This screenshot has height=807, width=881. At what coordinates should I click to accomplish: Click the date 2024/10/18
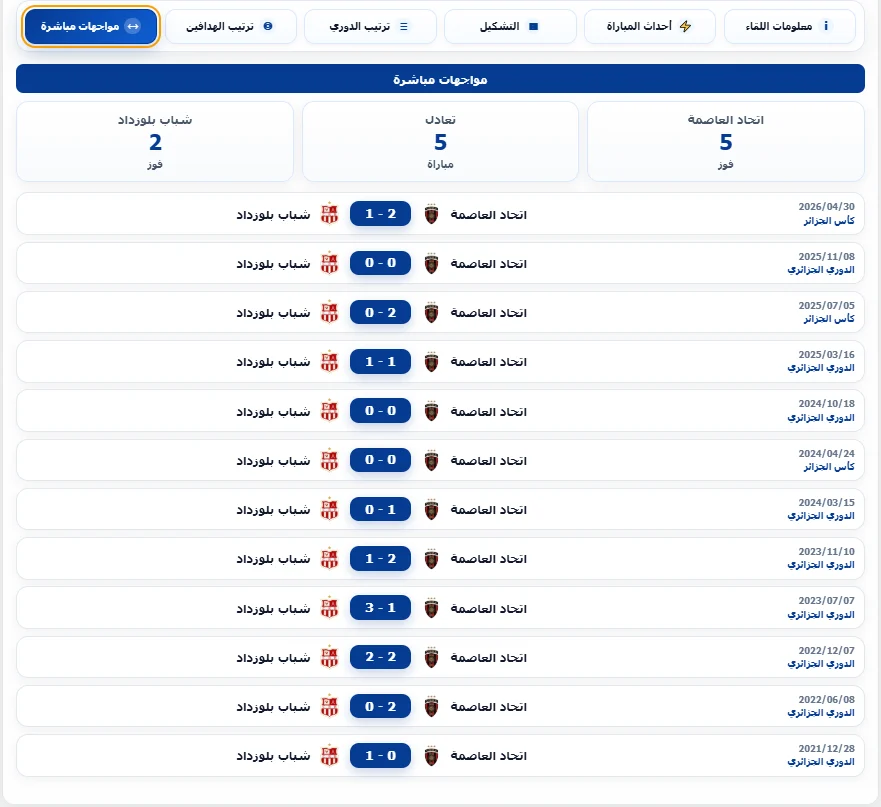[x=826, y=404]
